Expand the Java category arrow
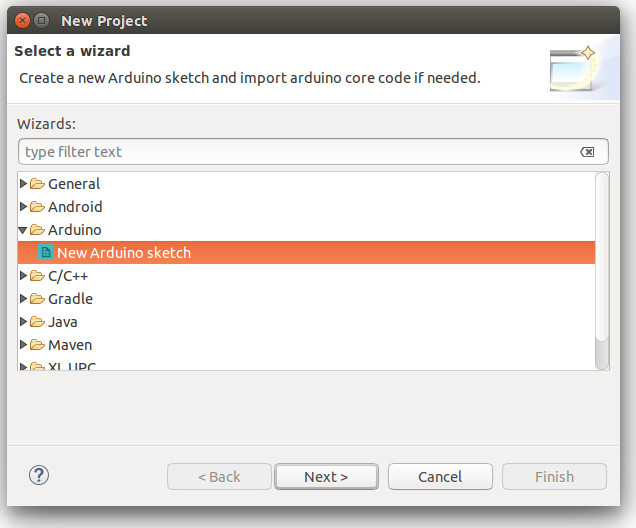The height and width of the screenshot is (528, 636). pyautogui.click(x=23, y=322)
